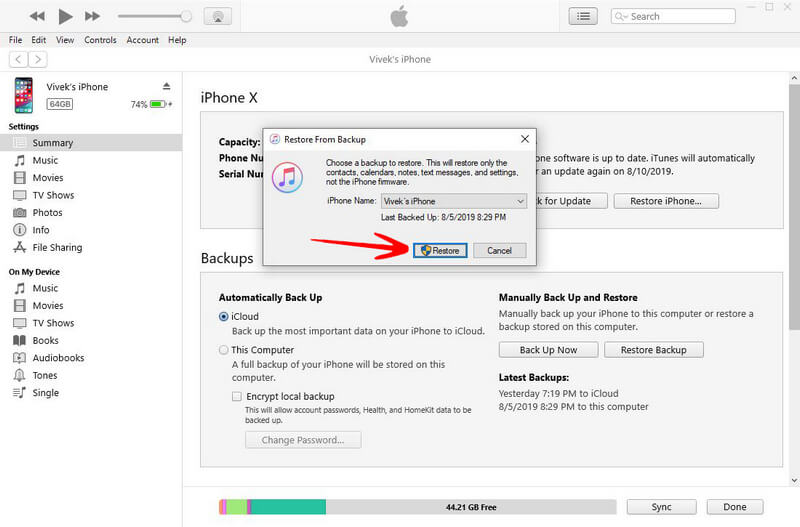Select This Computer backup option
Image resolution: width=800 pixels, height=527 pixels.
pyautogui.click(x=223, y=350)
